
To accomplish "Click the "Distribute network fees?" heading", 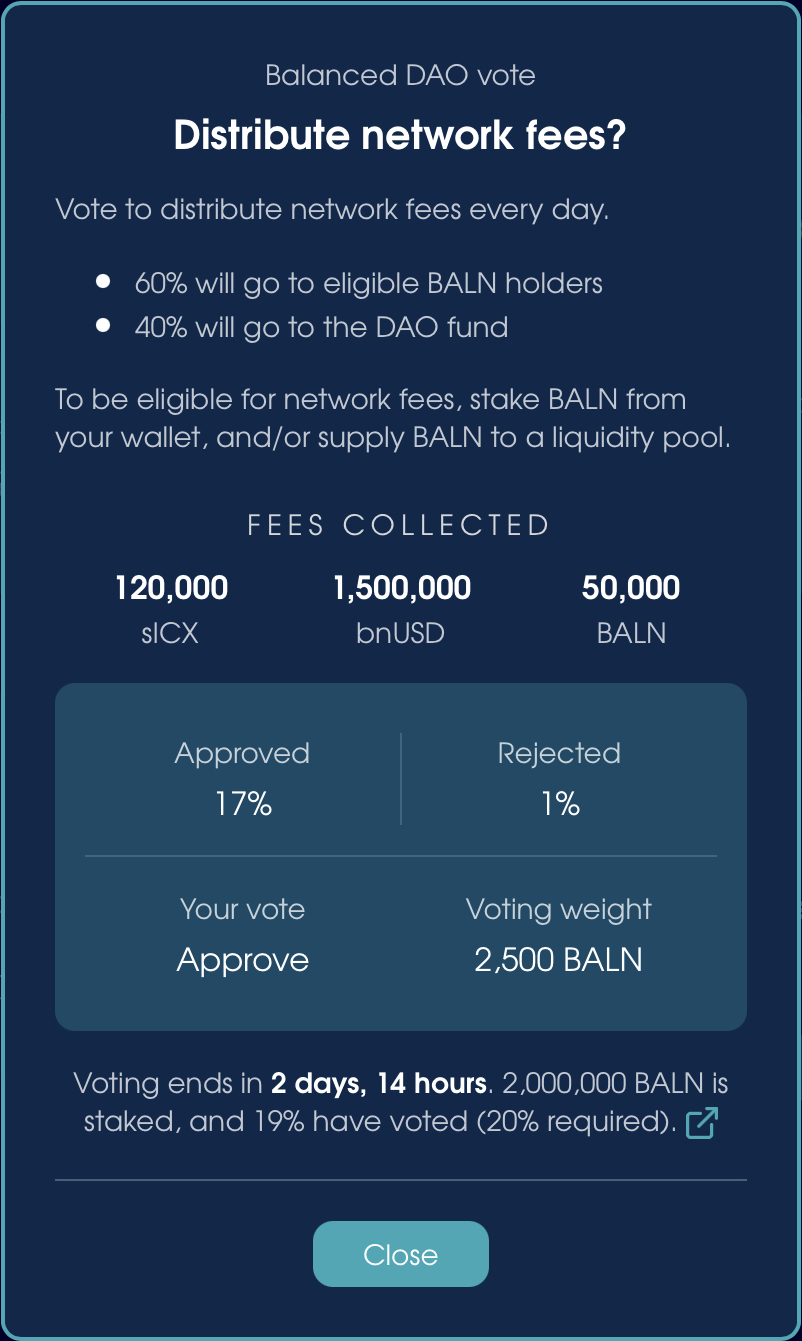I will pyautogui.click(x=400, y=135).
